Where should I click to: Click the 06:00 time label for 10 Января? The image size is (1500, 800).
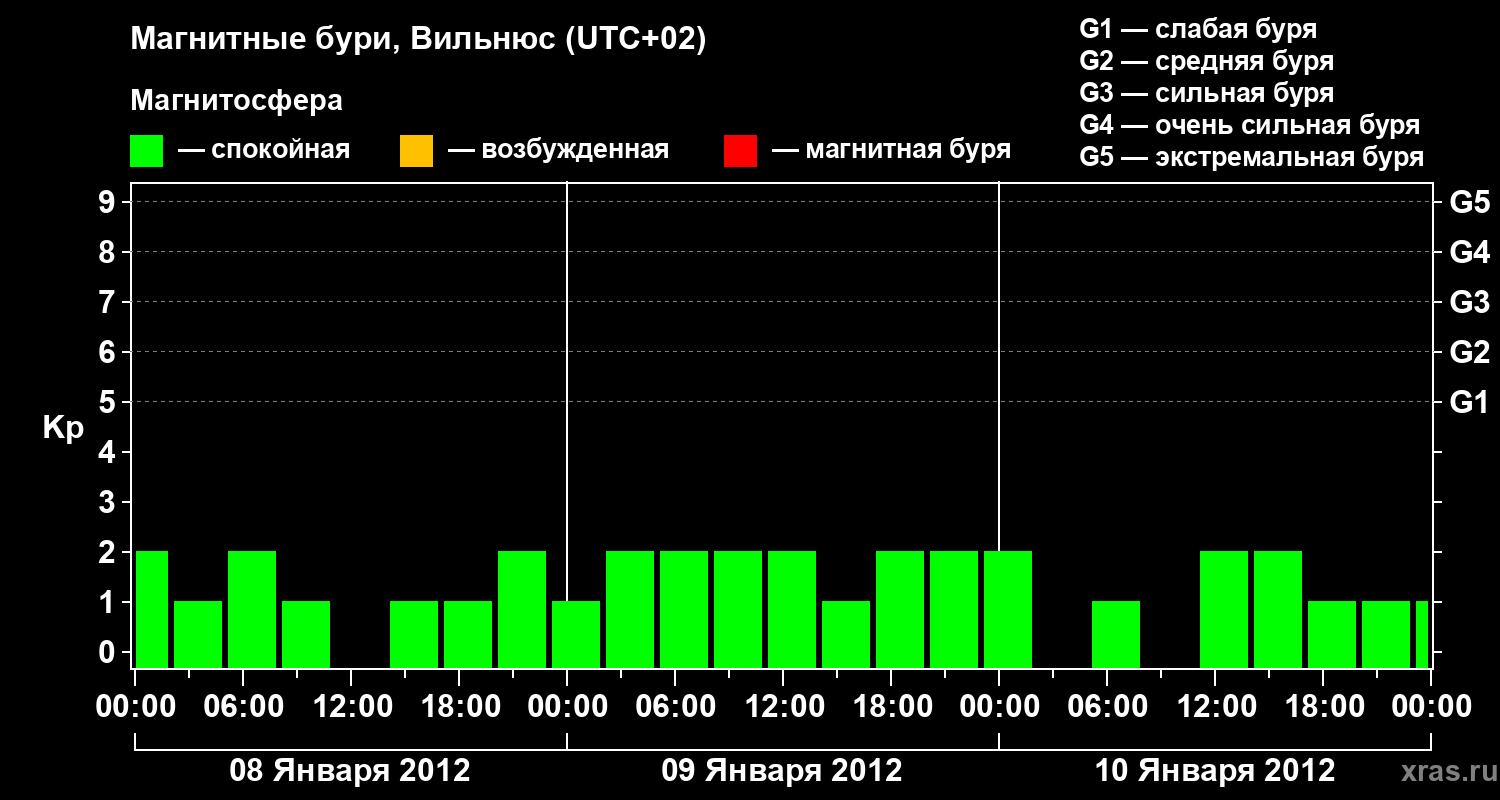pyautogui.click(x=1107, y=707)
